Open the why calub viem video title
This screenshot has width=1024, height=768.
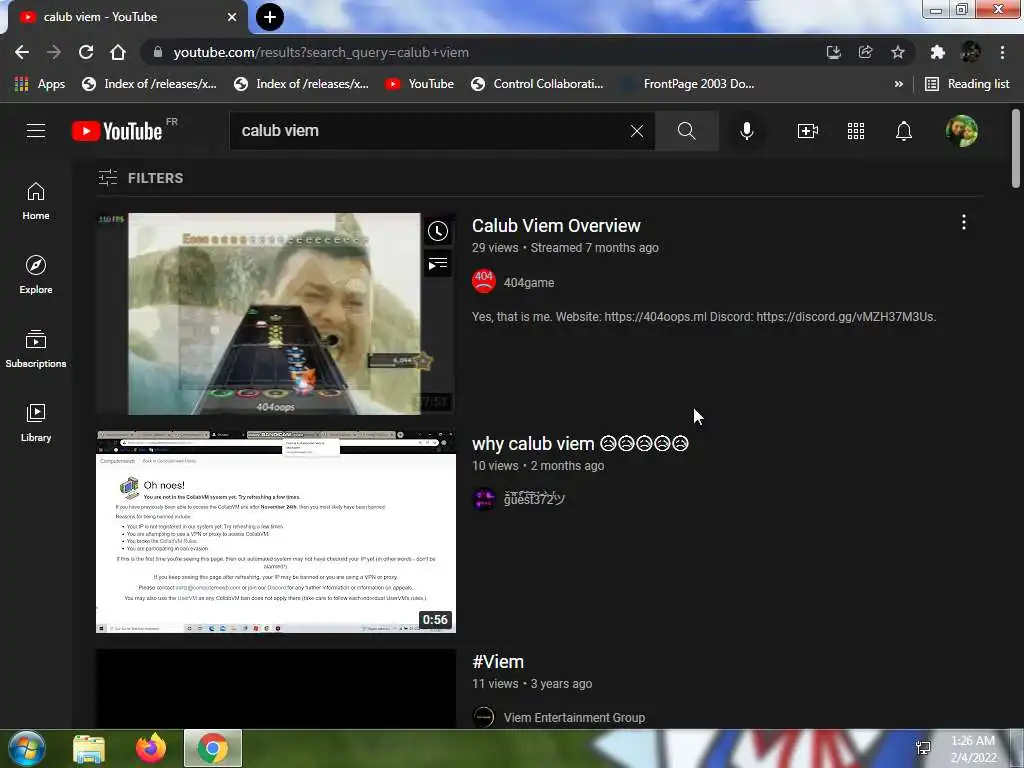(x=581, y=443)
